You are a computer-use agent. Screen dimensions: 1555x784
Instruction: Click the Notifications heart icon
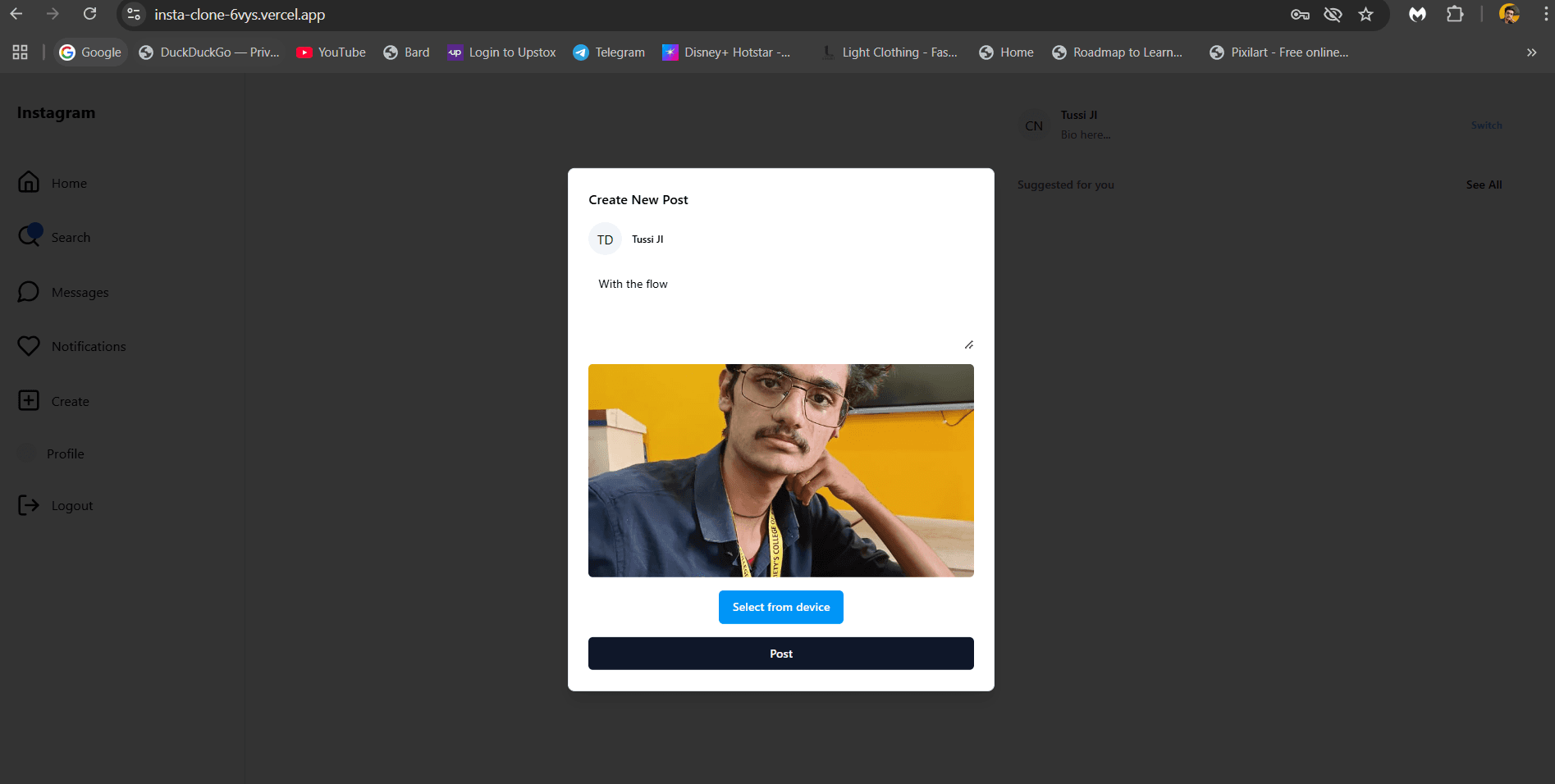(29, 346)
